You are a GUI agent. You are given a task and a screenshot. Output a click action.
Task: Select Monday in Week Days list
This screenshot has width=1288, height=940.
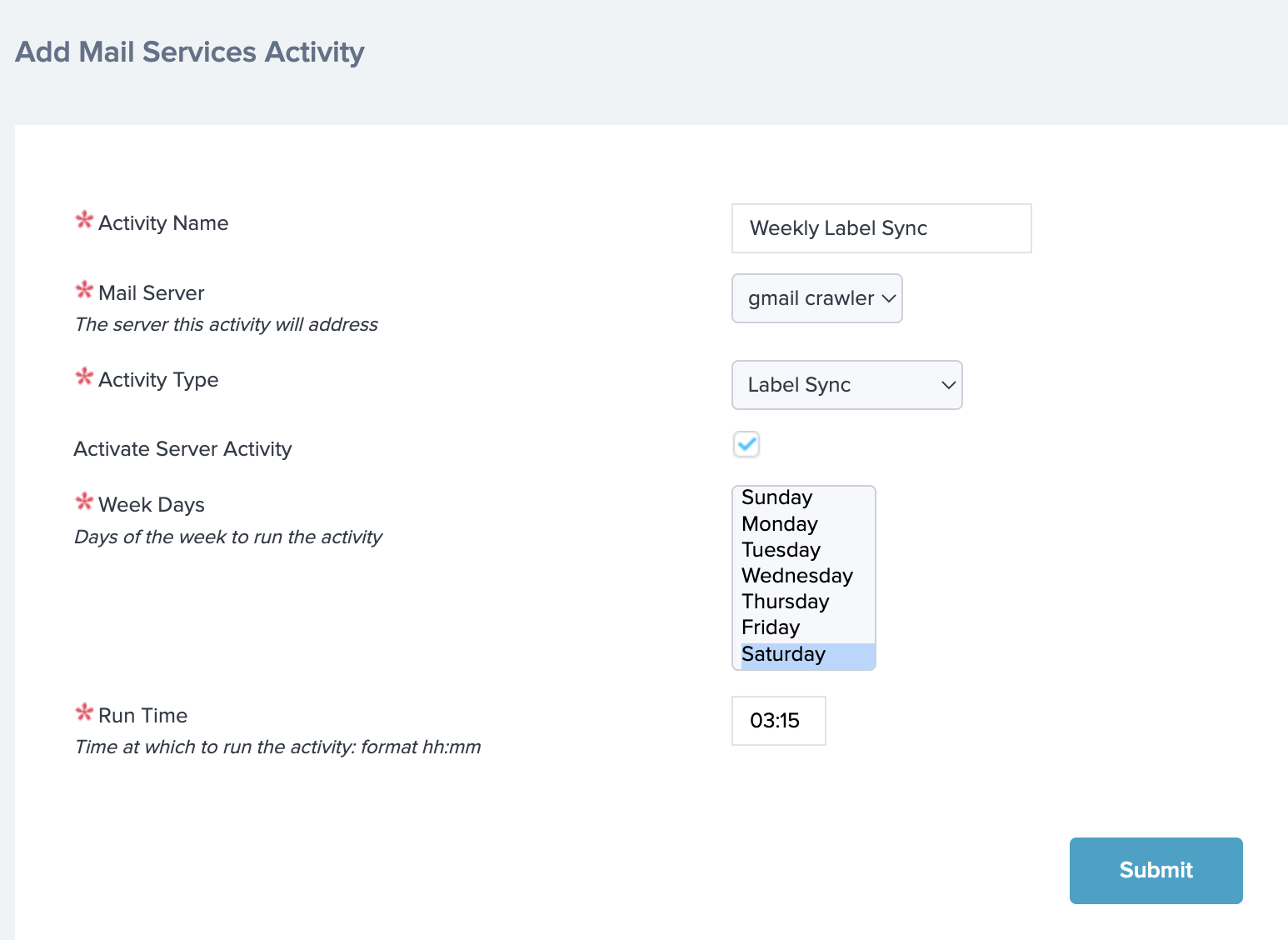click(807, 523)
